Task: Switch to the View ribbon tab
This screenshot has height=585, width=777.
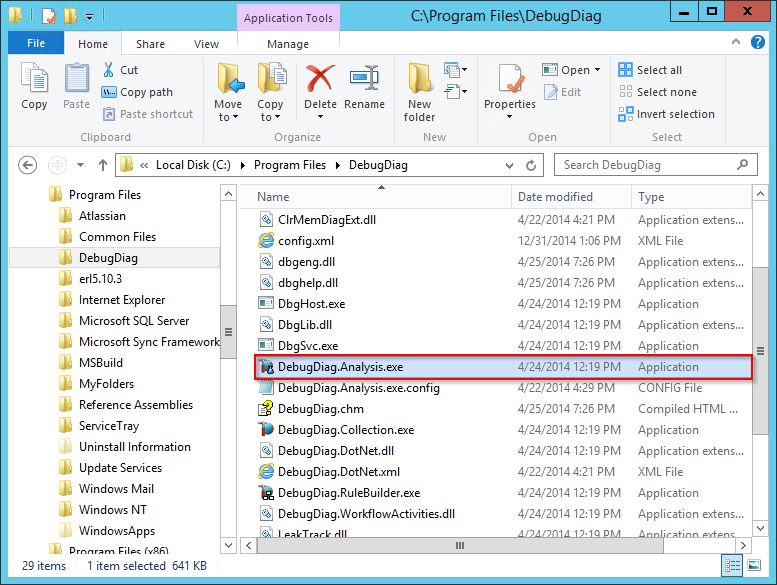Action: (x=206, y=44)
